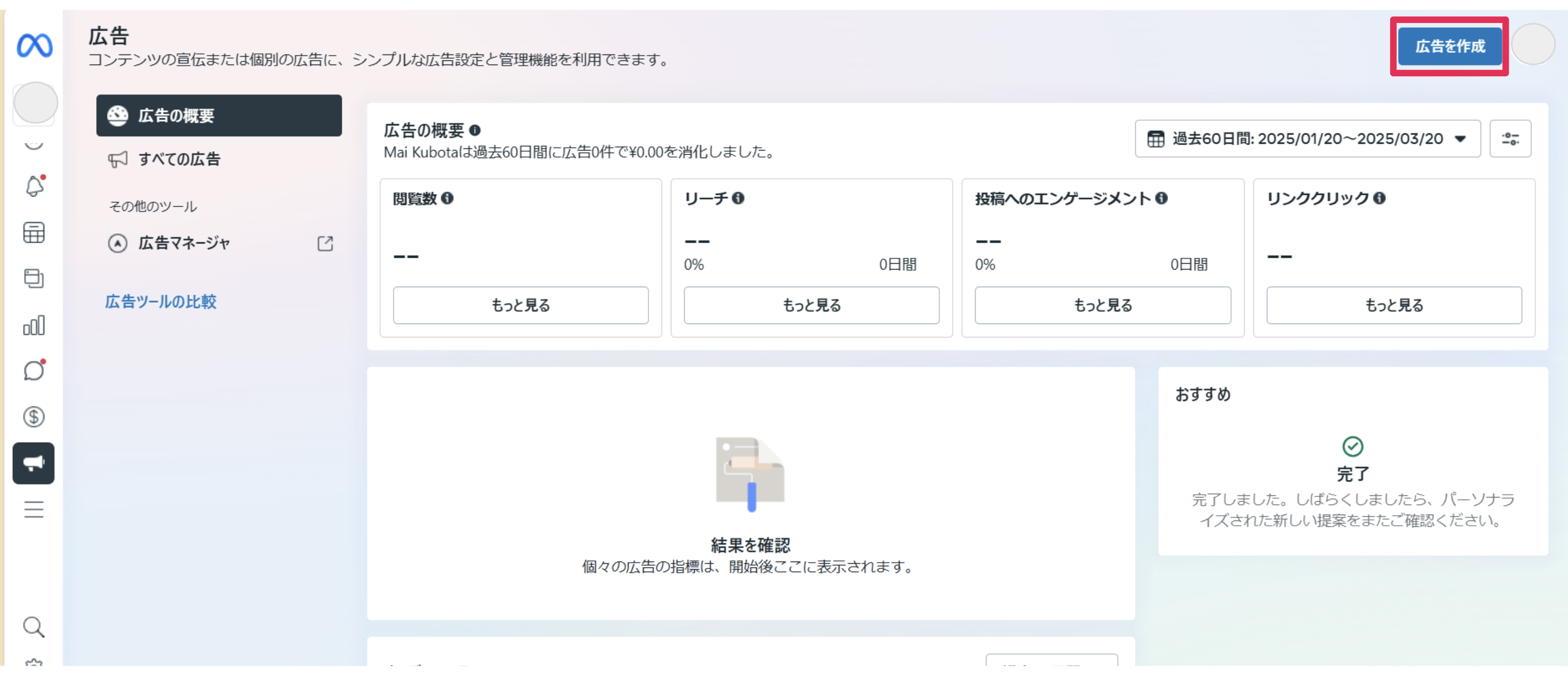The width and height of the screenshot is (1568, 679).
Task: Open the monetization dollar icon
Action: pyautogui.click(x=34, y=417)
